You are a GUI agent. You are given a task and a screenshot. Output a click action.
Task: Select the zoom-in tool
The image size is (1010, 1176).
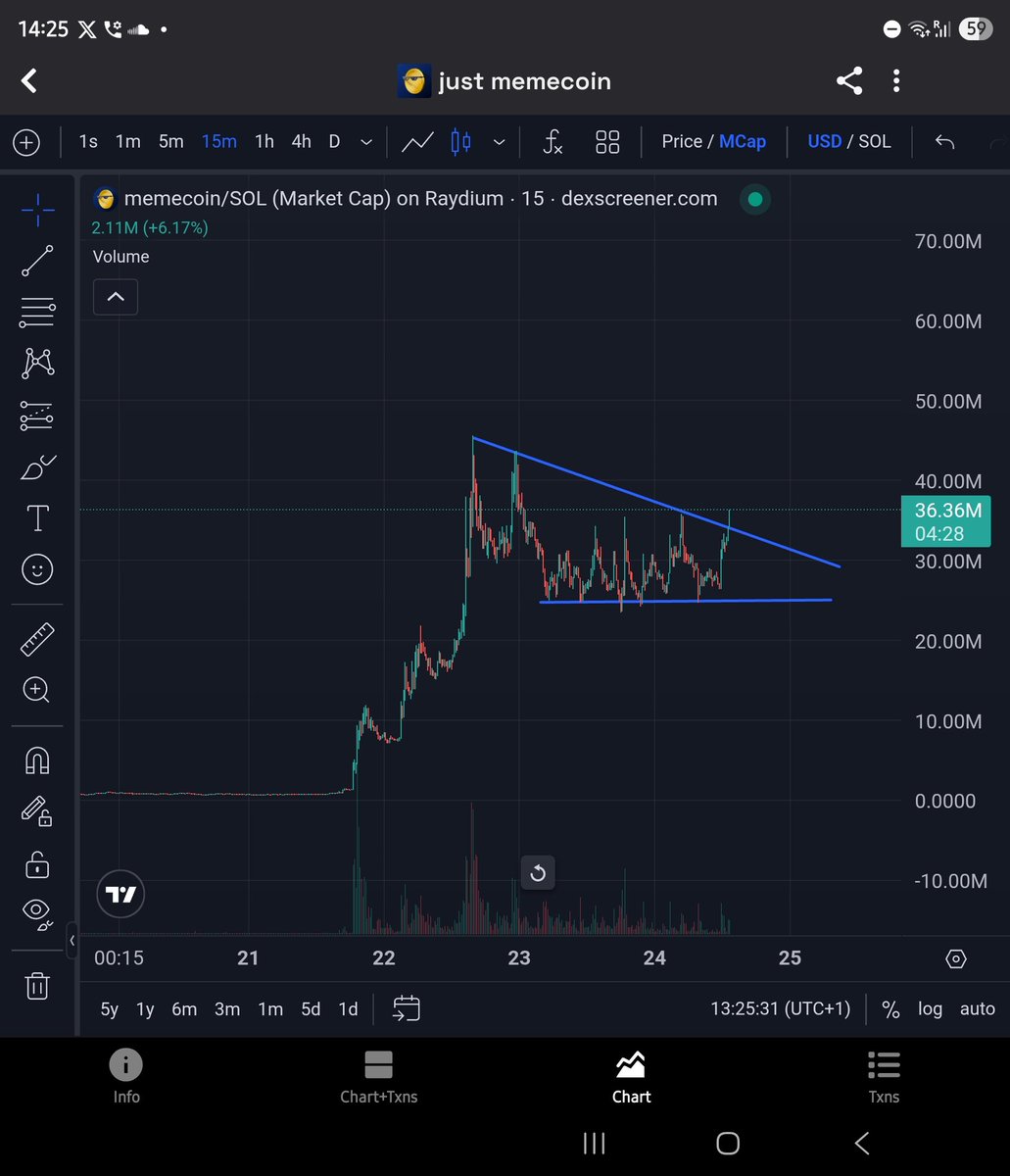point(36,690)
